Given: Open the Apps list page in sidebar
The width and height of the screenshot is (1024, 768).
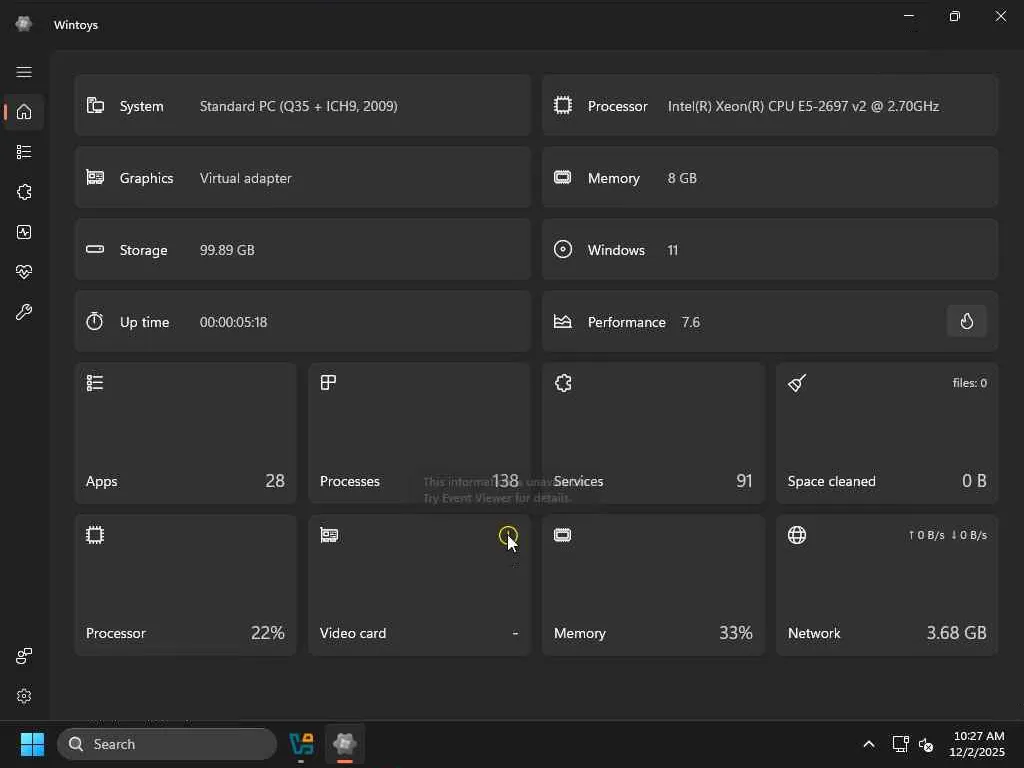Looking at the screenshot, I should tap(24, 152).
